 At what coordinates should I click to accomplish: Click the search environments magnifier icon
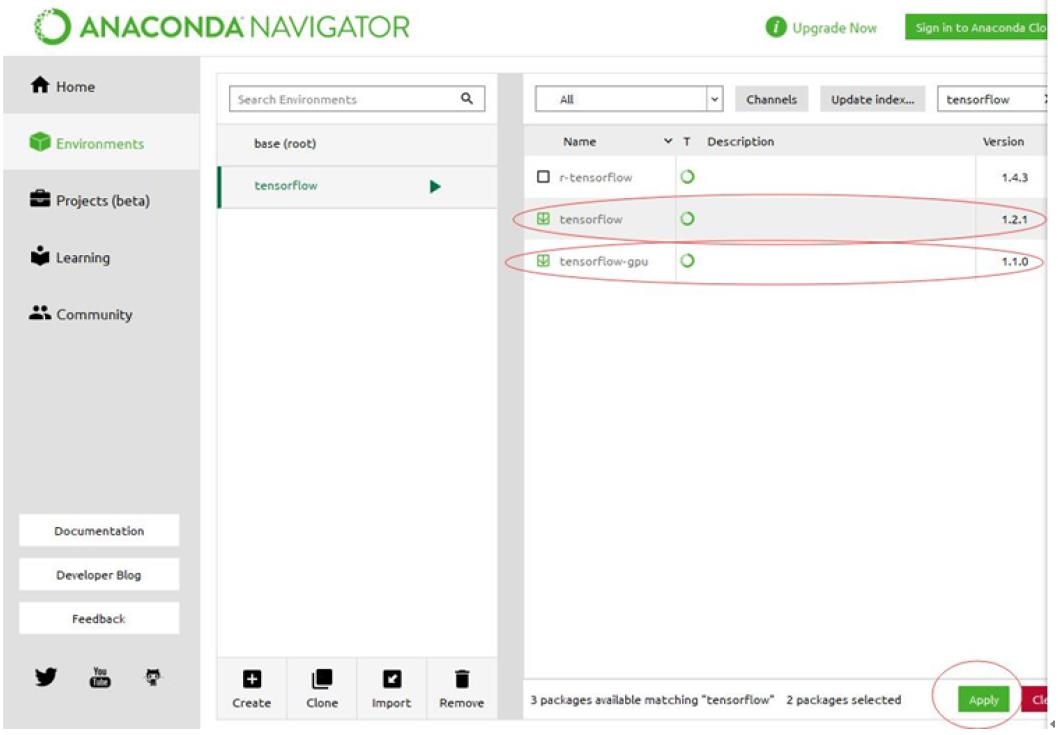(x=466, y=99)
